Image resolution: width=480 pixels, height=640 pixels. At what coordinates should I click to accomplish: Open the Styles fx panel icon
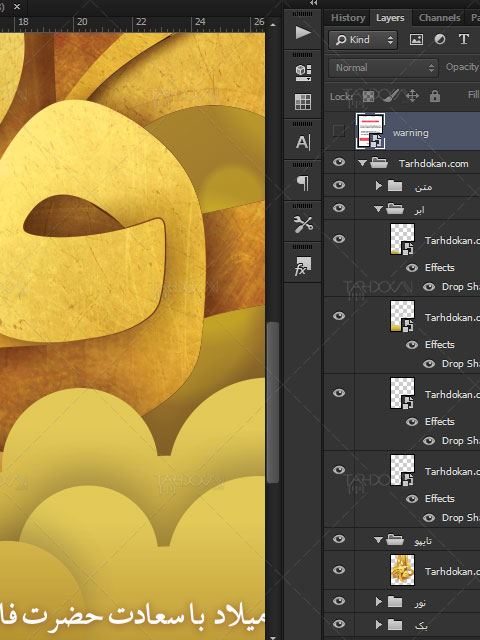(x=303, y=266)
